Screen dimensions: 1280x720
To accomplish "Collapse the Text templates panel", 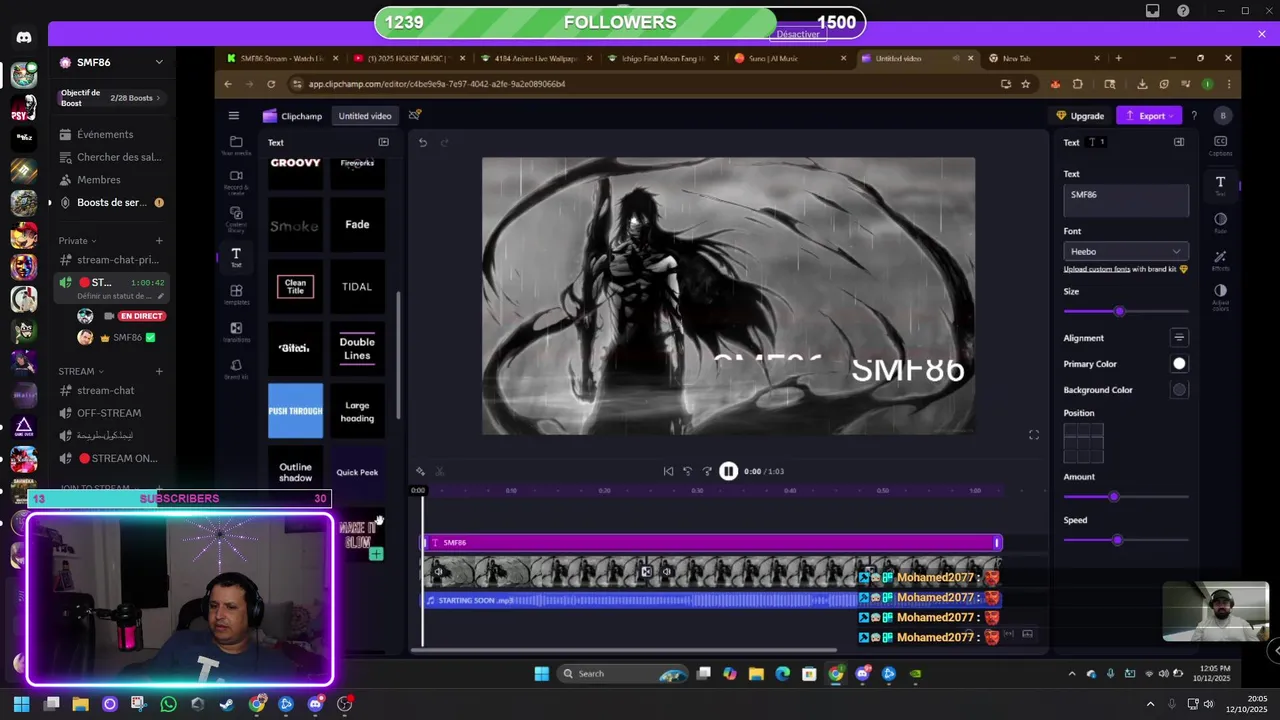I will 383,142.
